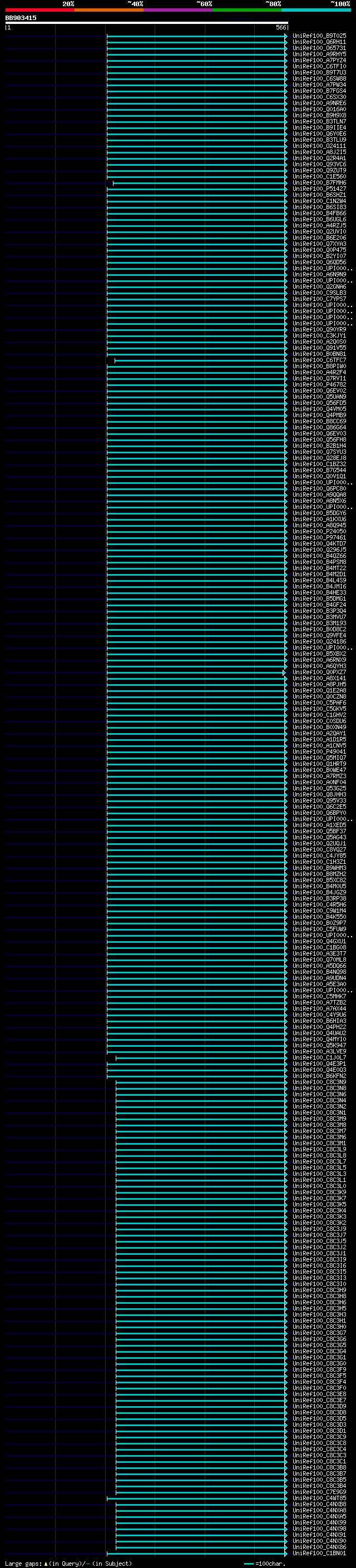This screenshot has height=1568, width=356.
Task: Select hit UniRef100_B9T7U3
Action: 319,72
